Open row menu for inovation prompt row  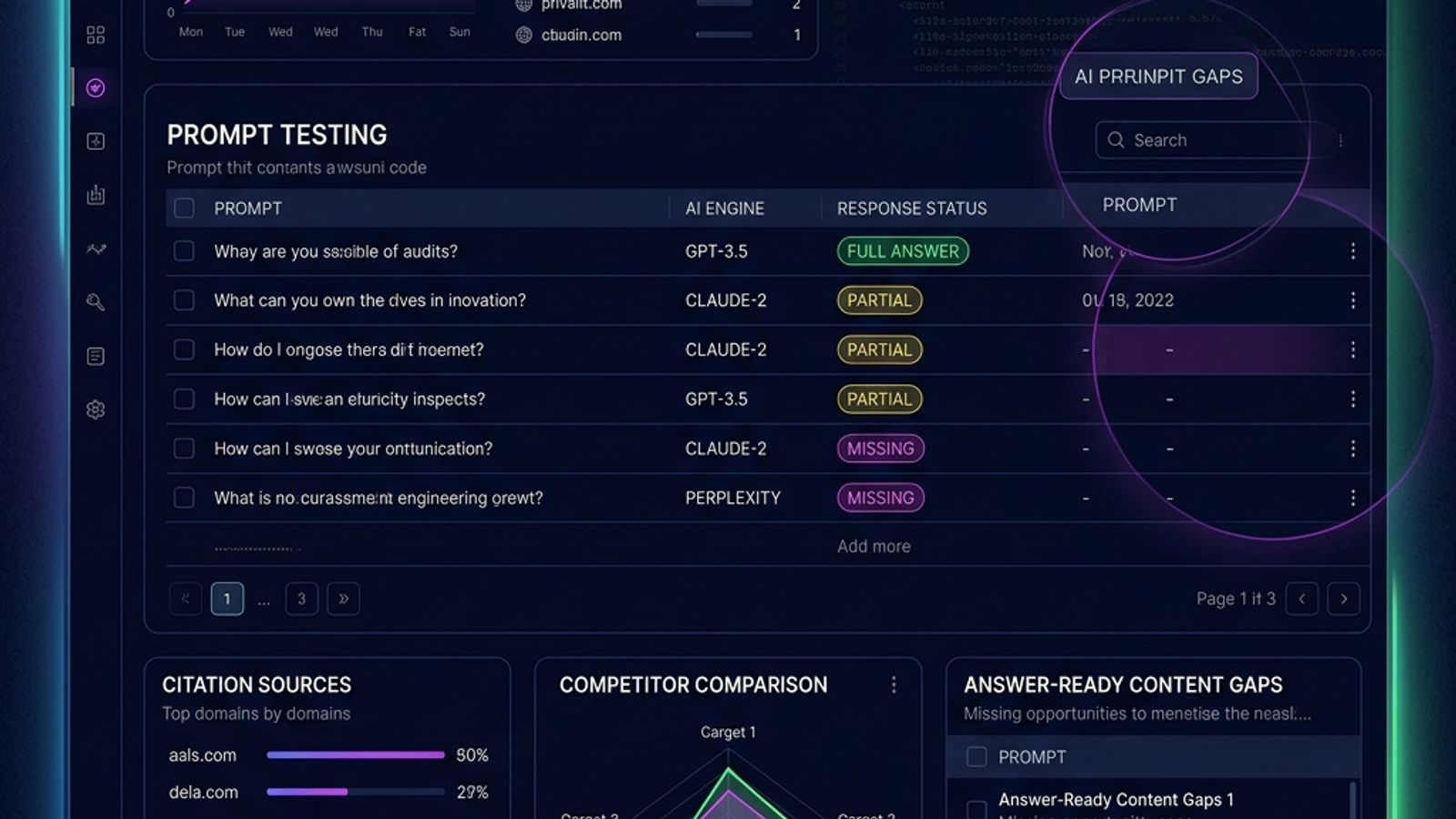(x=1353, y=300)
